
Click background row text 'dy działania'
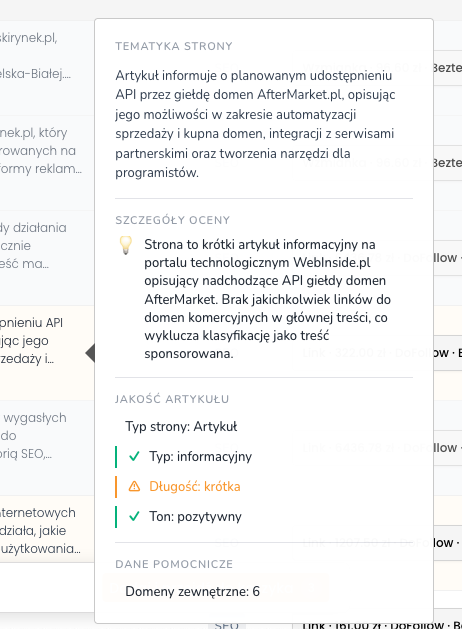(33, 227)
